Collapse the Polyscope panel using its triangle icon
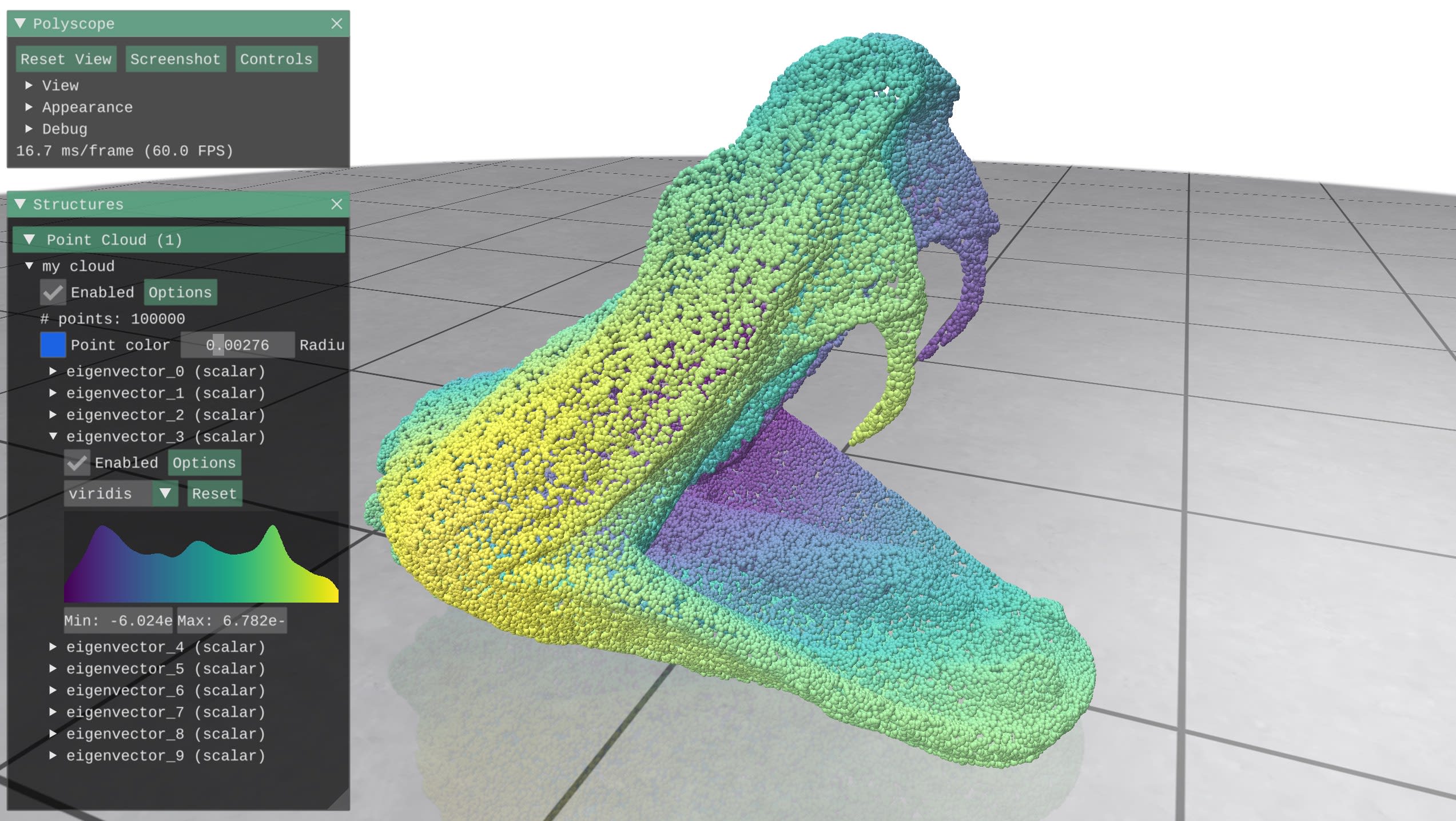The width and height of the screenshot is (1456, 821). 19,23
